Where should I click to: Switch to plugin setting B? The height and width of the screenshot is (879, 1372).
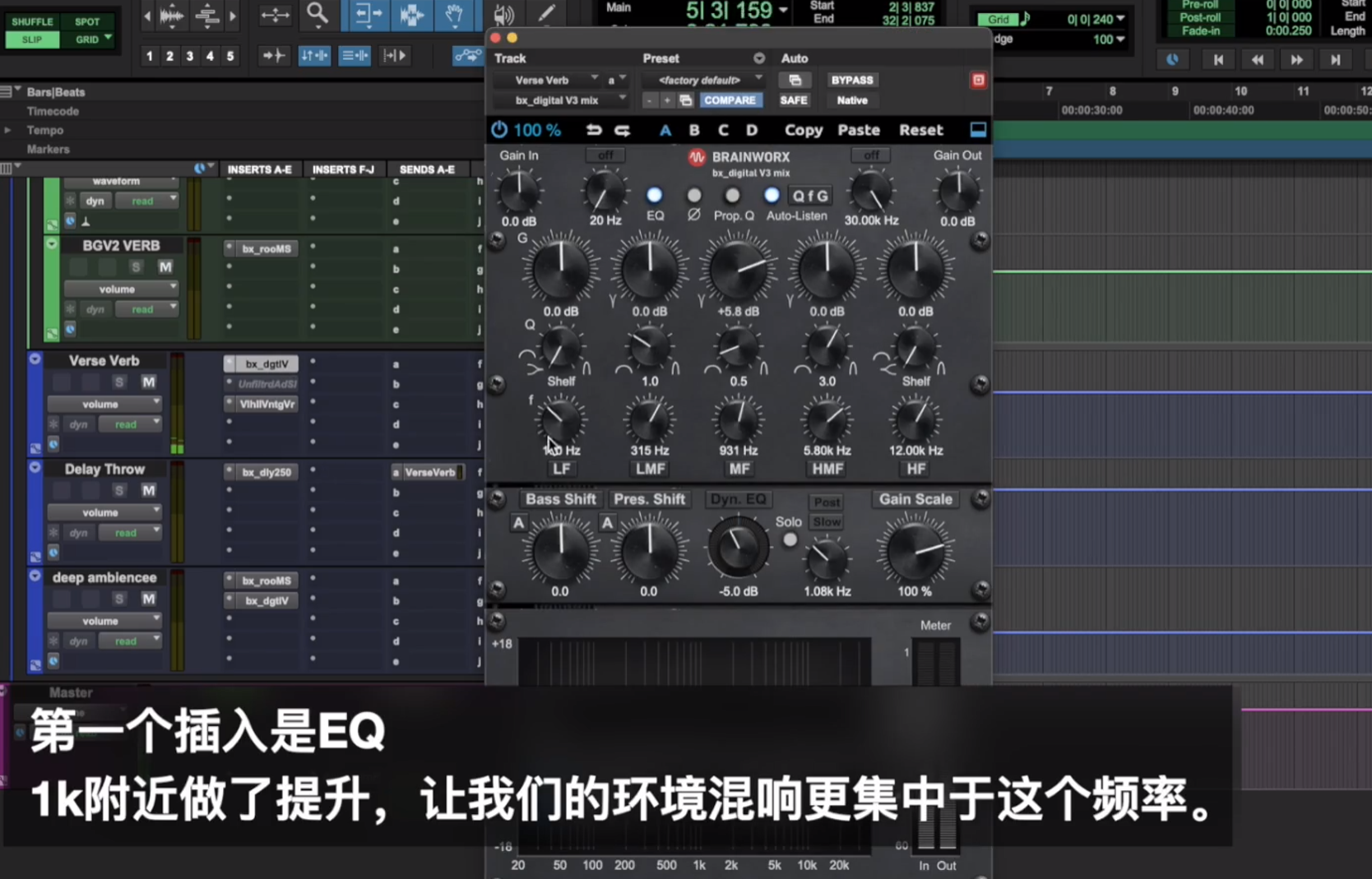694,130
